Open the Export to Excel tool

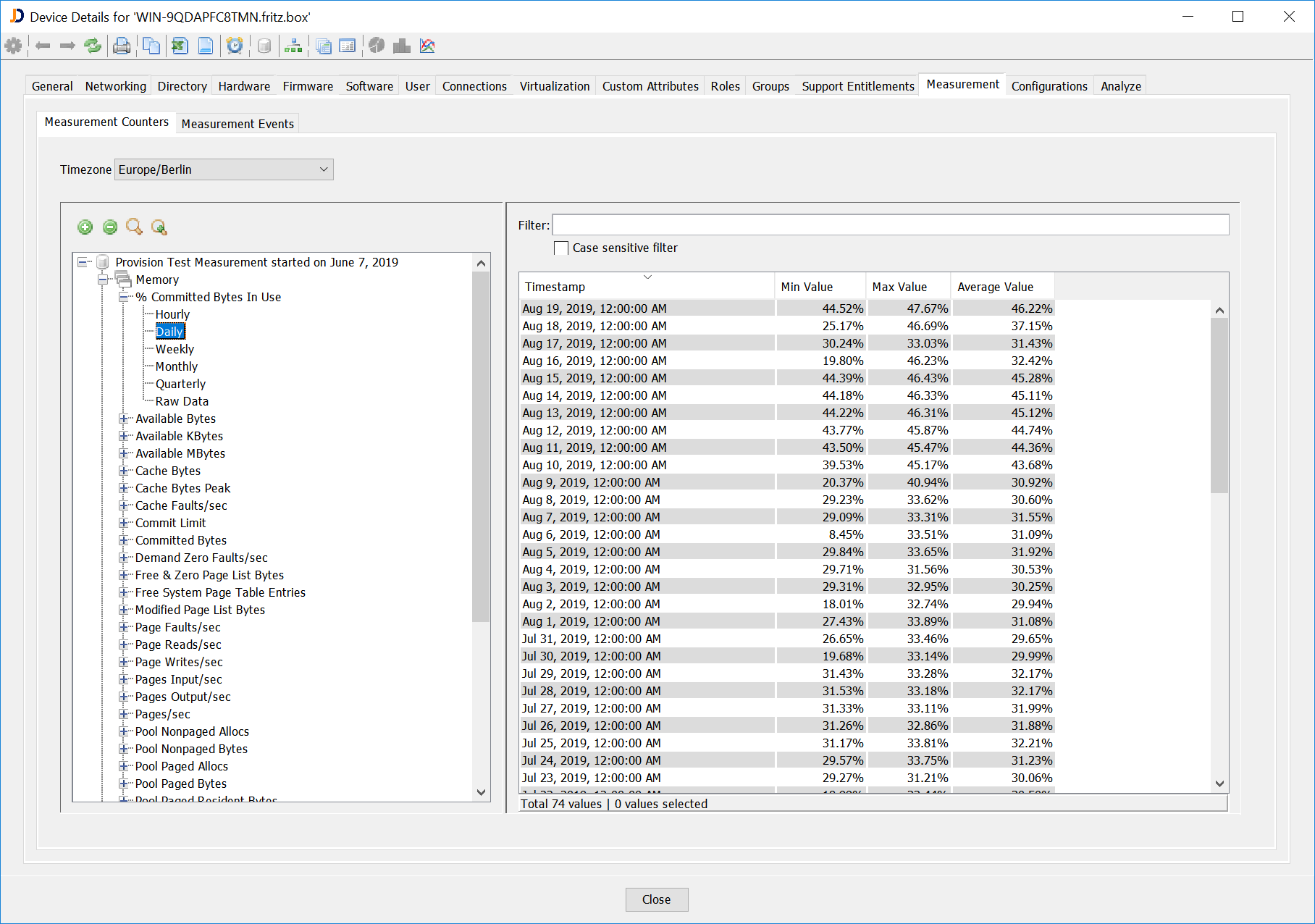point(180,46)
